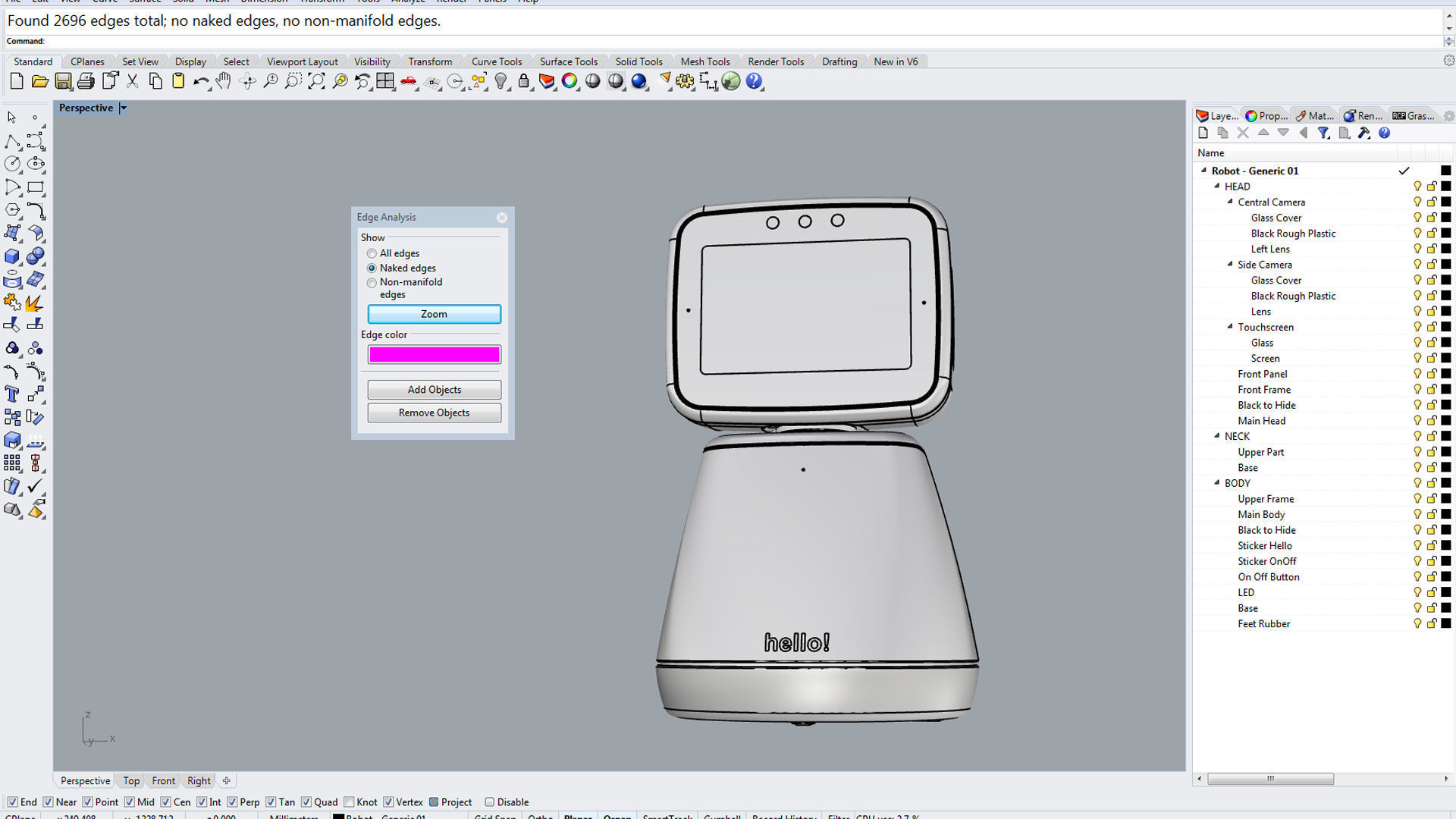The width and height of the screenshot is (1456, 819).
Task: Collapse the Touchscreen sublayer group
Action: (1230, 327)
